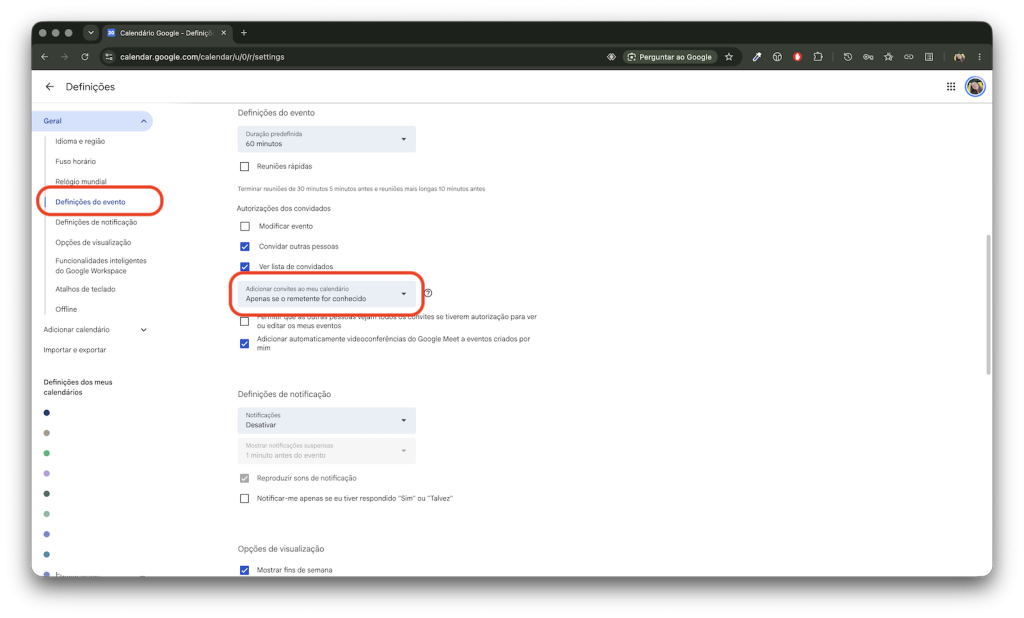Click the link icon in browser toolbar

tap(908, 57)
